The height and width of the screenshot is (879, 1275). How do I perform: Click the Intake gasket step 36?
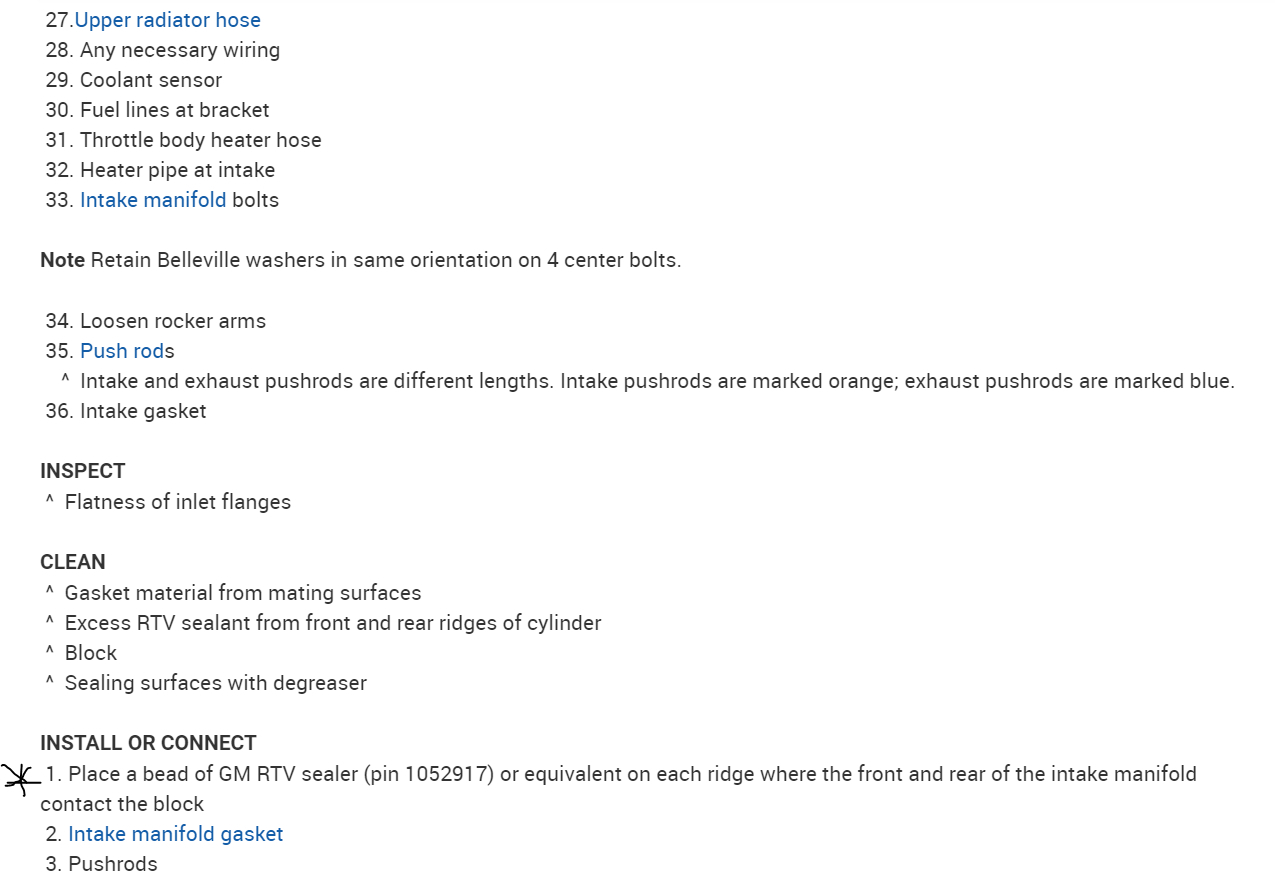pyautogui.click(x=142, y=411)
